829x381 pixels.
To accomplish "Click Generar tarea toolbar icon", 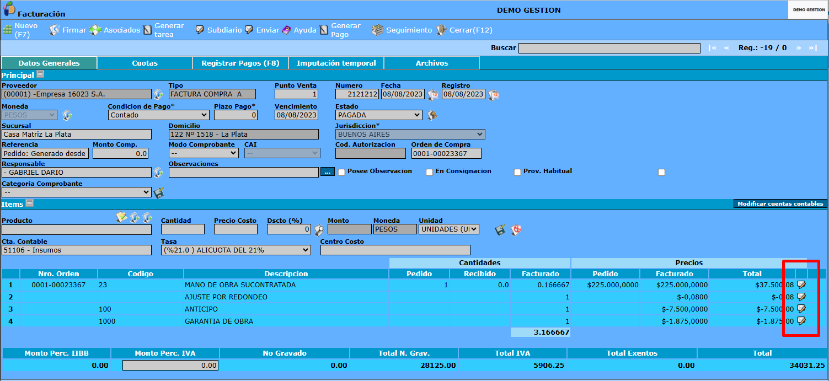I will click(x=149, y=31).
